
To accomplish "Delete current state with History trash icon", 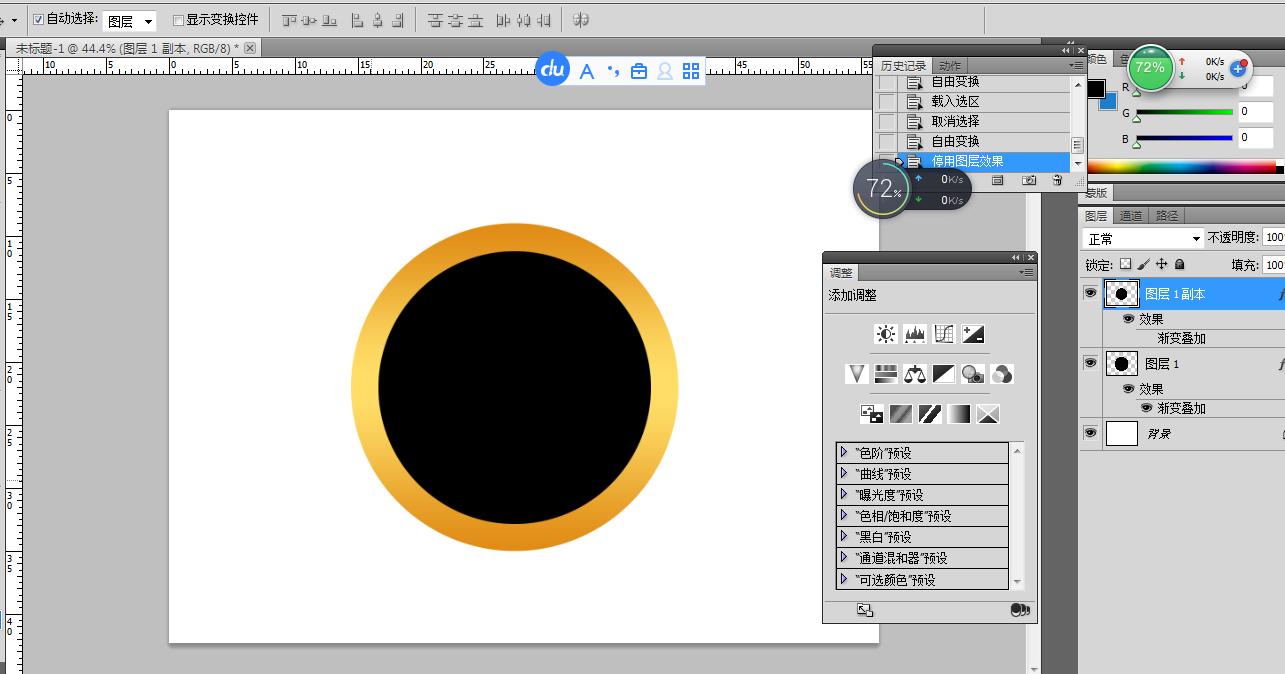I will 1057,180.
